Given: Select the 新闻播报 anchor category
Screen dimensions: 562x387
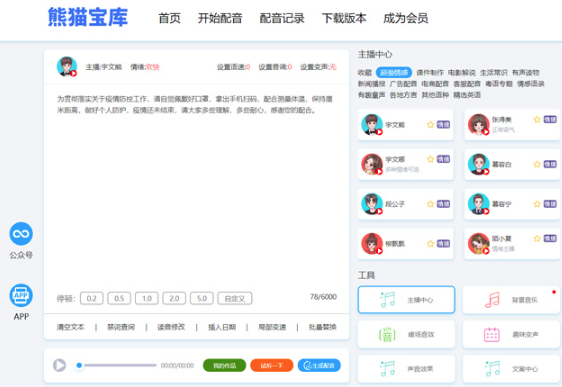Looking at the screenshot, I should [x=372, y=84].
